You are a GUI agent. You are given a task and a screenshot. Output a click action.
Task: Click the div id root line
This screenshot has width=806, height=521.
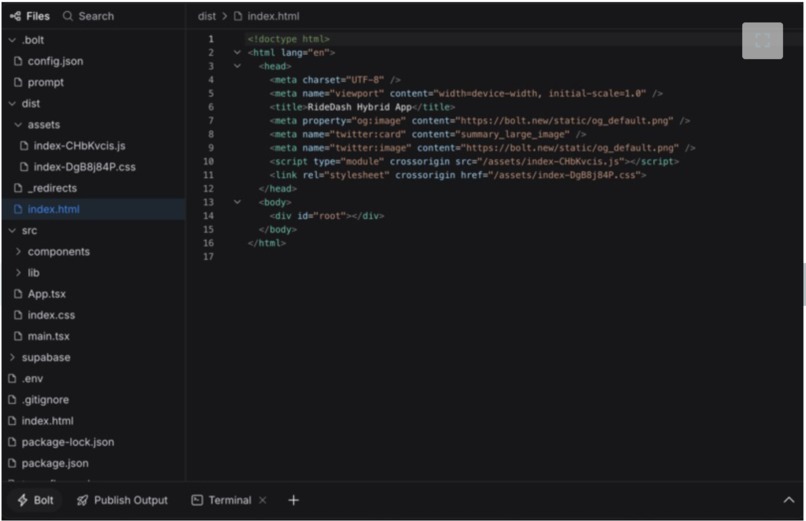tap(327, 216)
